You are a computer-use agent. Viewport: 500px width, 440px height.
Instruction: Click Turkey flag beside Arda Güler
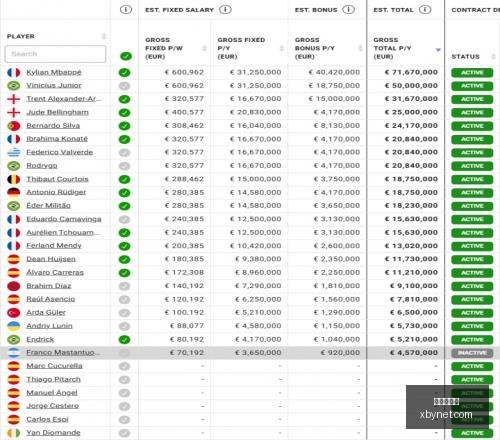[14, 313]
